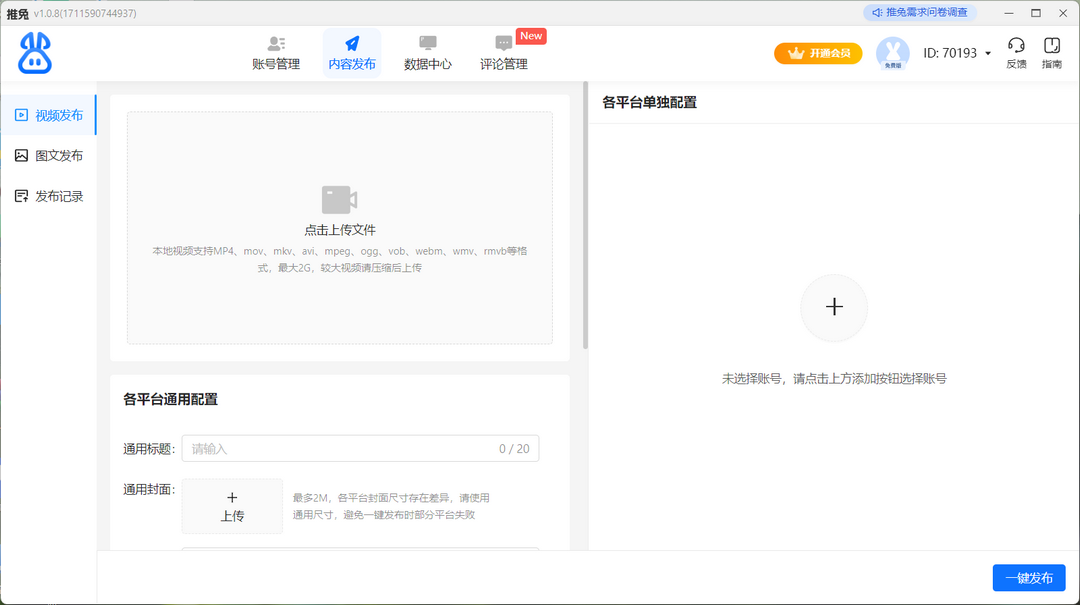Click the 开通会员 membership button
The height and width of the screenshot is (605, 1080).
(818, 53)
